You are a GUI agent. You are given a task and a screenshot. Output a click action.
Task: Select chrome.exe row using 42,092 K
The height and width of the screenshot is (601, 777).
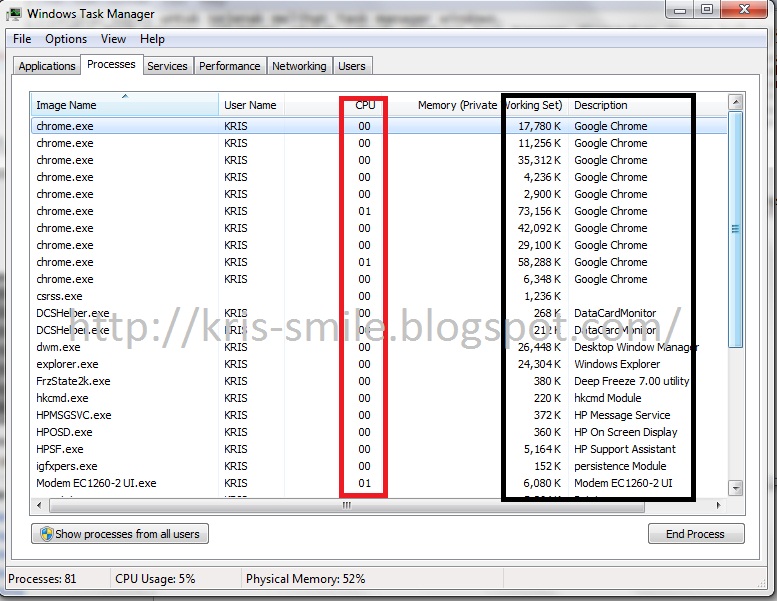379,228
